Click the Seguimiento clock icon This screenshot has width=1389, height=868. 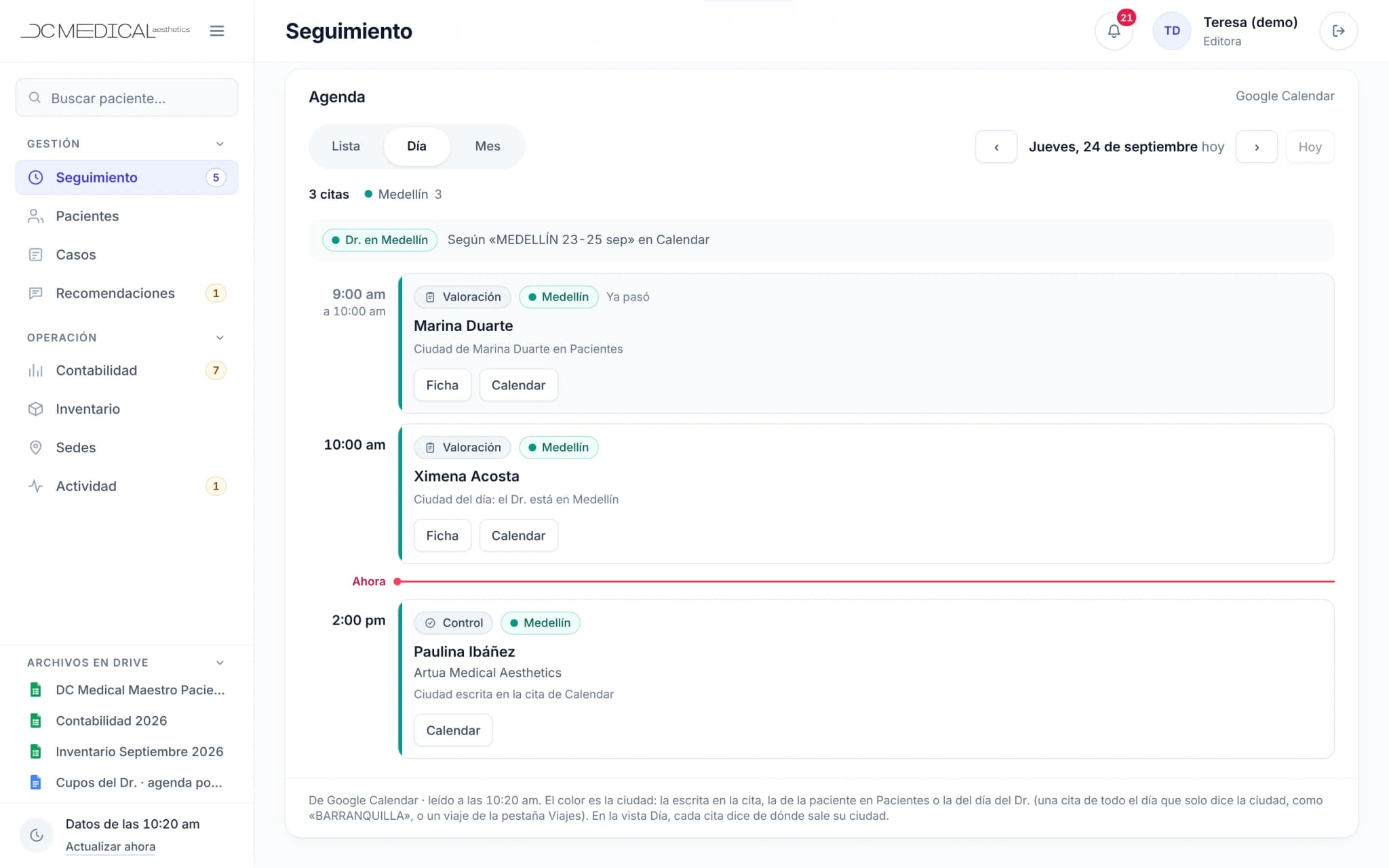click(36, 178)
